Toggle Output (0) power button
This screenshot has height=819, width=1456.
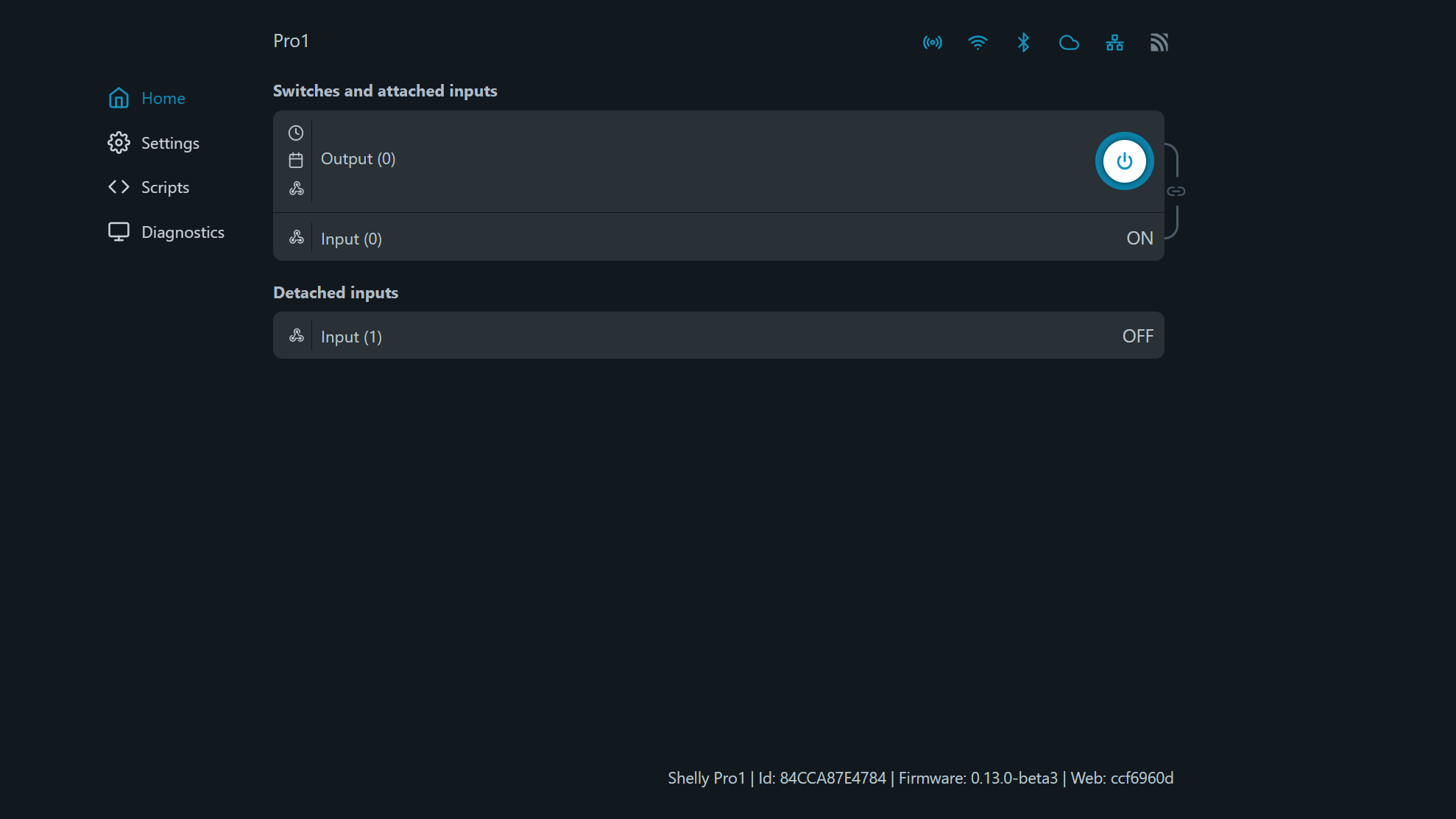pyautogui.click(x=1124, y=161)
